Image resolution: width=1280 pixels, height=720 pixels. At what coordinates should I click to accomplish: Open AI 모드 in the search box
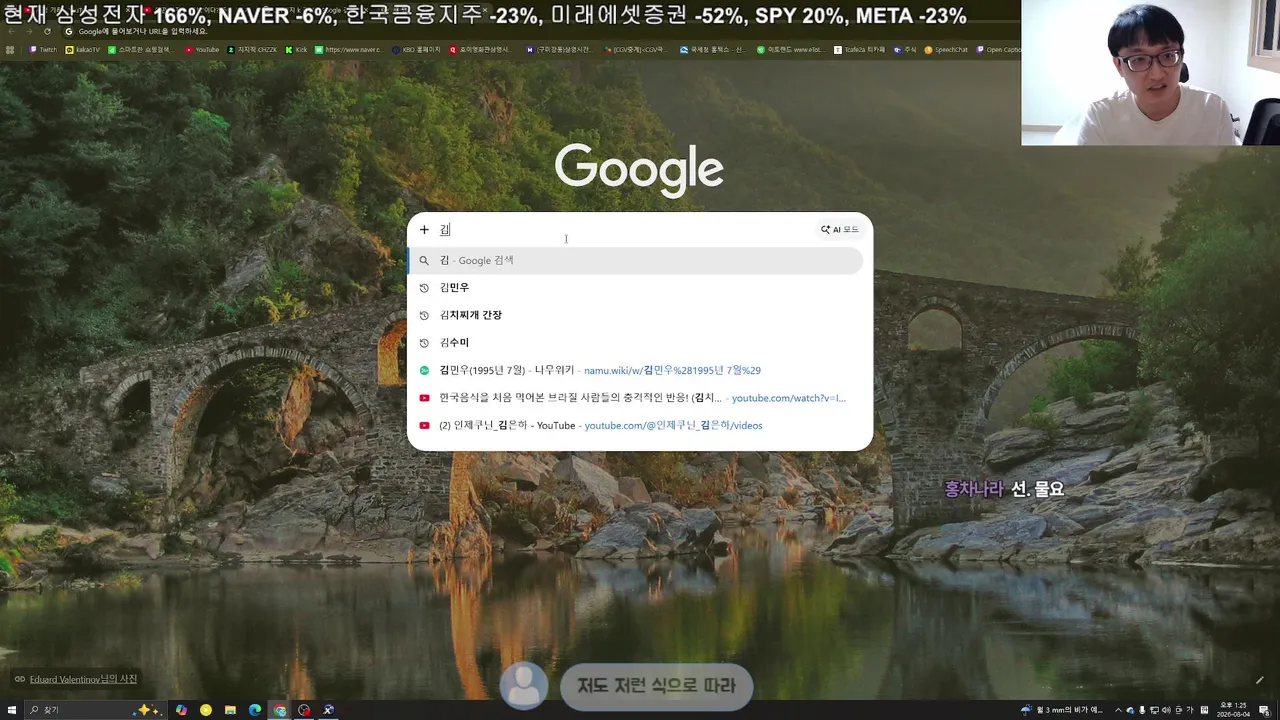pos(840,230)
